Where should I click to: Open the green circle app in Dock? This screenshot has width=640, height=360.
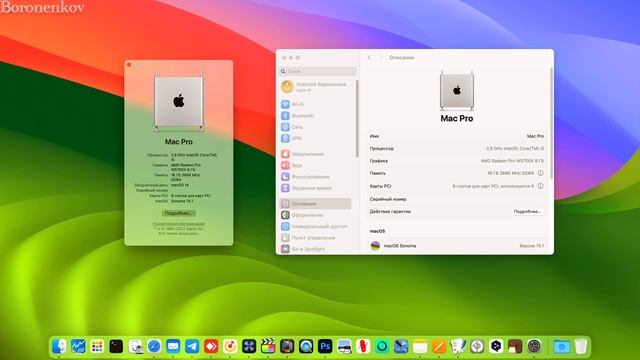pyautogui.click(x=382, y=347)
